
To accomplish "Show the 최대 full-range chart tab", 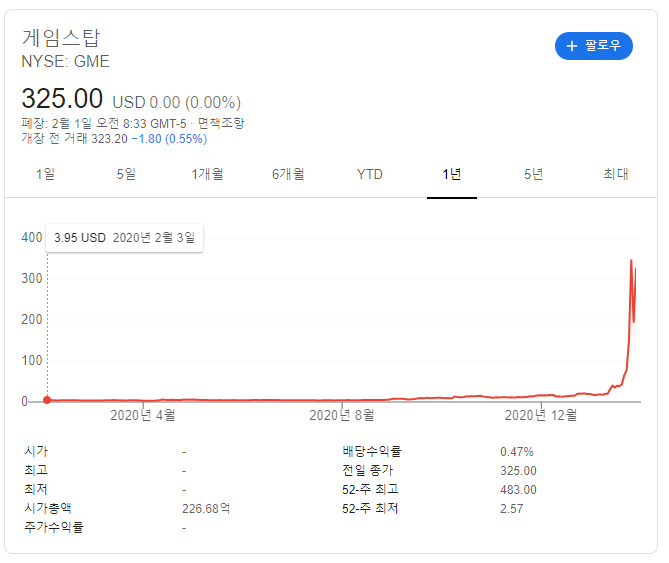I will coord(616,174).
